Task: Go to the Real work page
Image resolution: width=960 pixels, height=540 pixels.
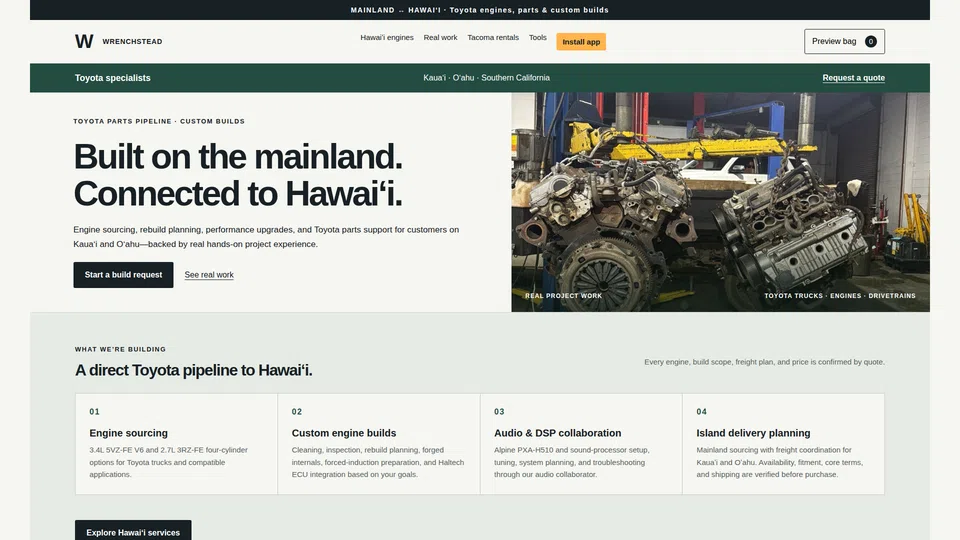Action: click(x=440, y=37)
